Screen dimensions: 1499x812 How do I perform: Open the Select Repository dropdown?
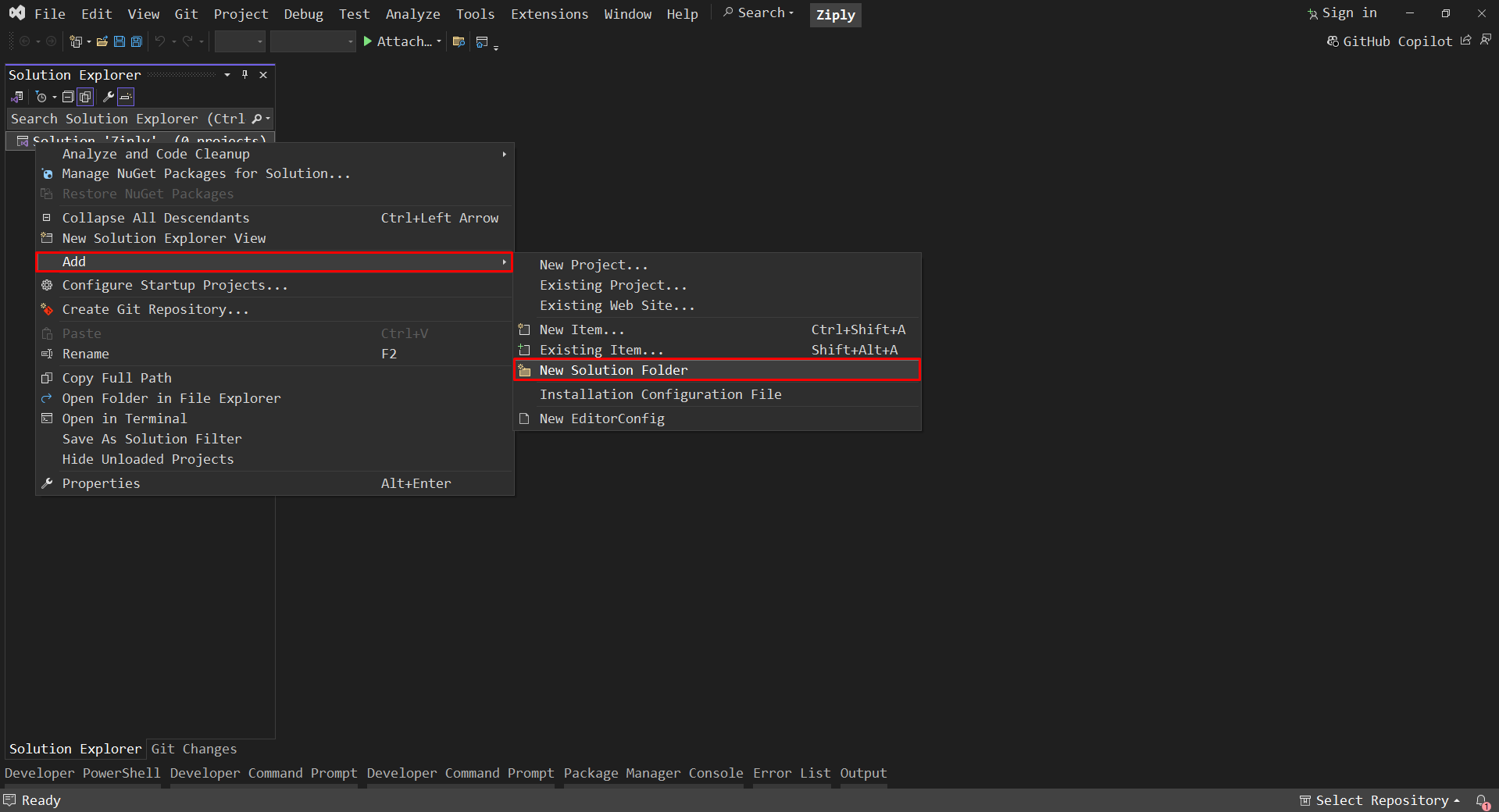click(1379, 800)
